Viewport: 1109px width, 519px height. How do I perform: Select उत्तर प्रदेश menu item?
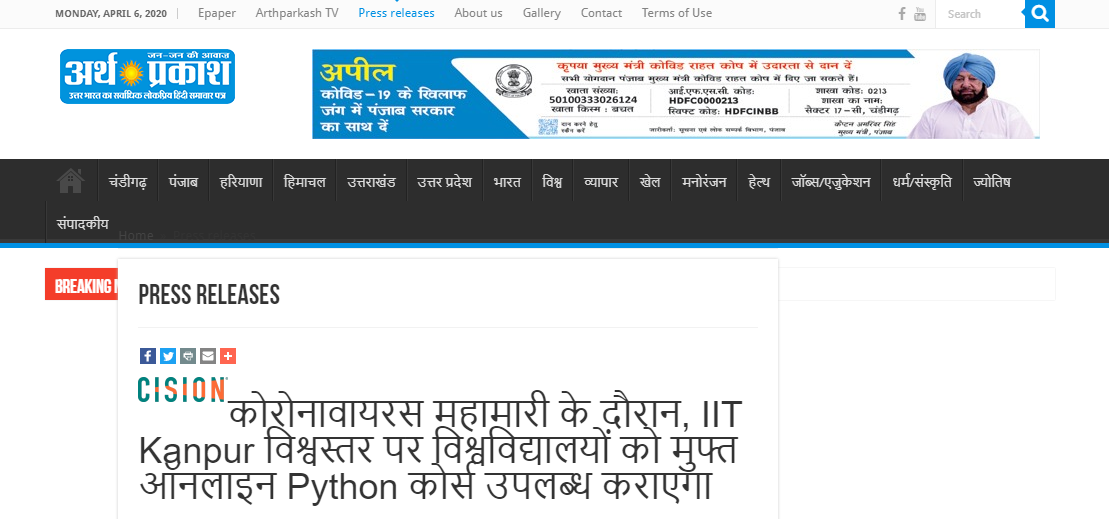pos(444,181)
